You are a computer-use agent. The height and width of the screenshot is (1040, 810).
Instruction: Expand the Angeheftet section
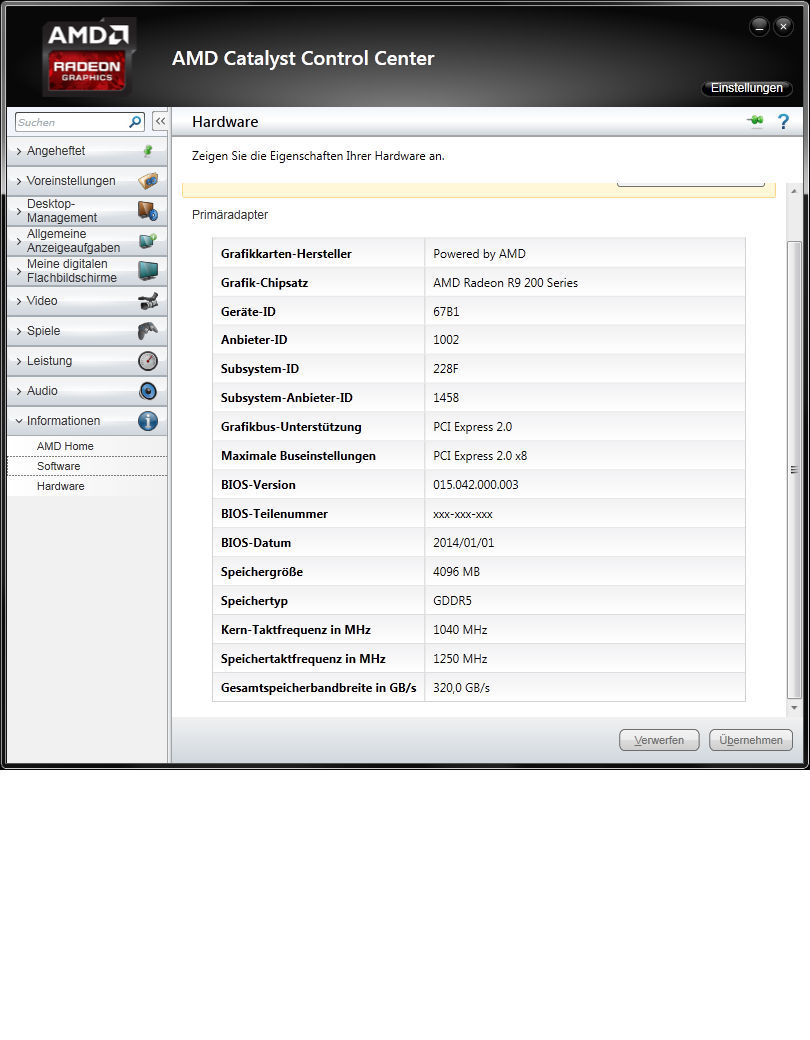(86, 151)
